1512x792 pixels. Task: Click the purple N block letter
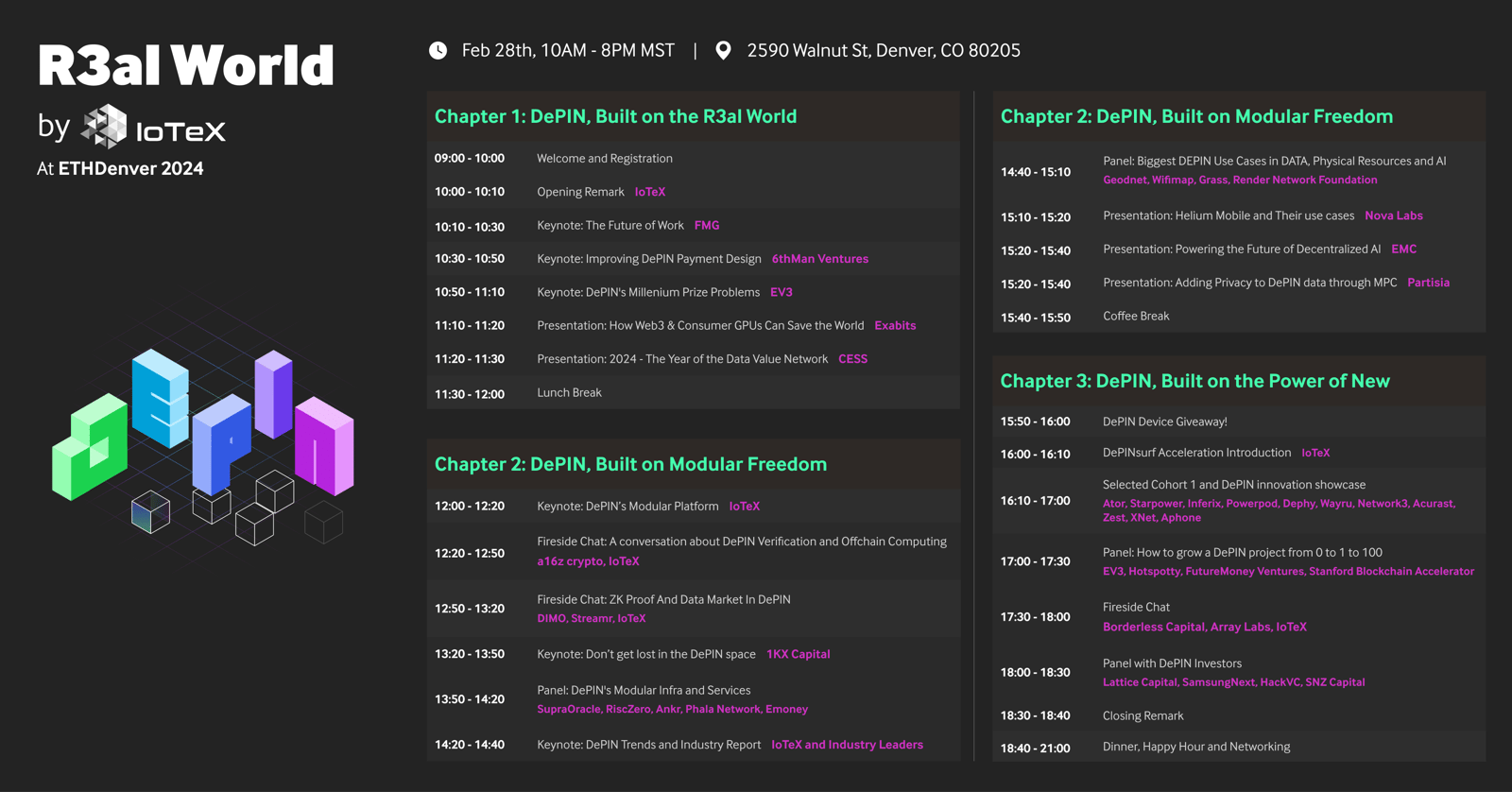click(324, 444)
